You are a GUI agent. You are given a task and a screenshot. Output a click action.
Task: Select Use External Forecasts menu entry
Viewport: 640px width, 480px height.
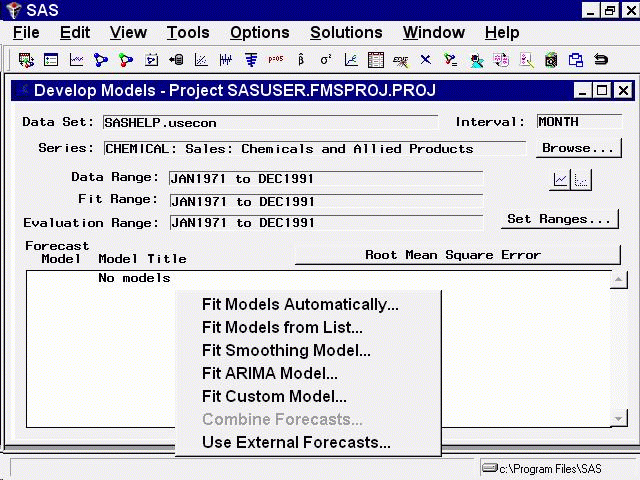coord(296,443)
